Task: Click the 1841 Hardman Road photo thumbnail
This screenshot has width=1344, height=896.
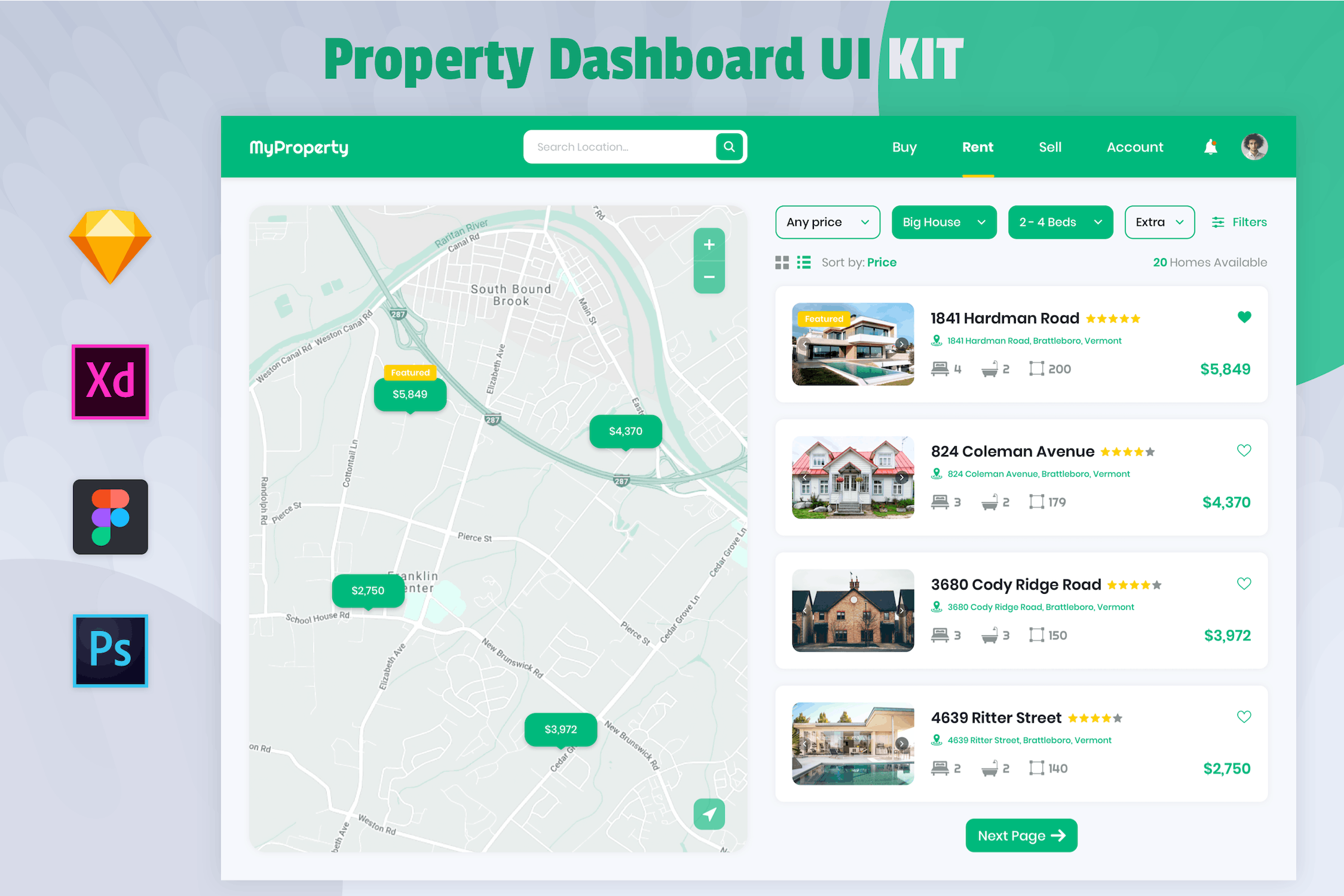Action: [x=853, y=344]
